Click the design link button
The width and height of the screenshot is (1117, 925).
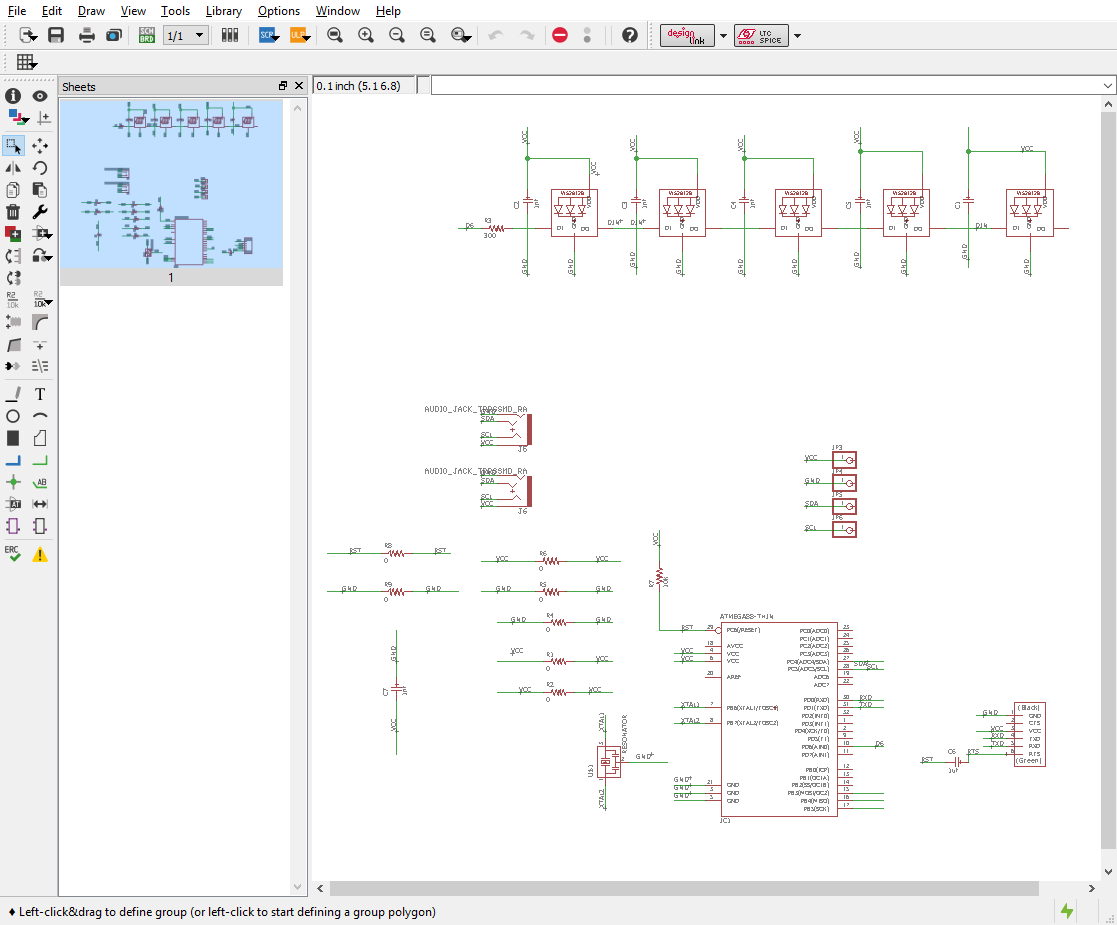click(x=687, y=35)
